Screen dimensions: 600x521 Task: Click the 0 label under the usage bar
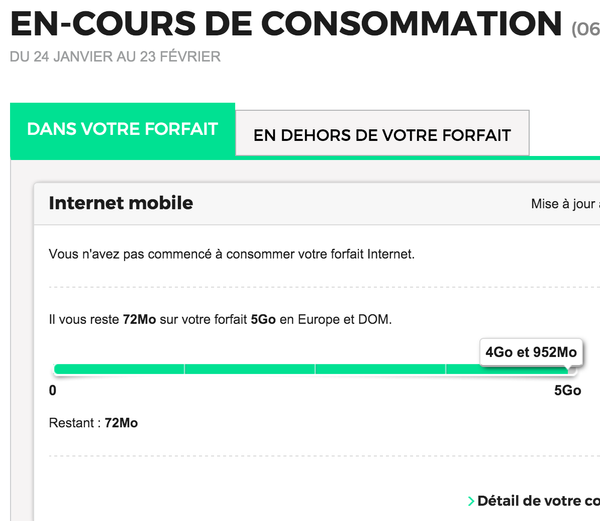click(x=53, y=391)
